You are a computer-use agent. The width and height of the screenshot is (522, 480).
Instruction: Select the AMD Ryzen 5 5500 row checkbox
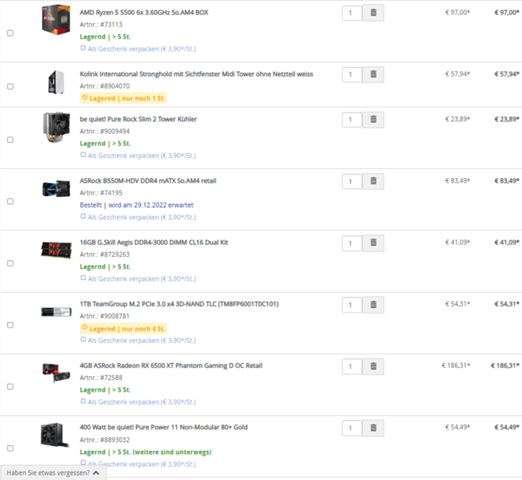pyautogui.click(x=10, y=33)
